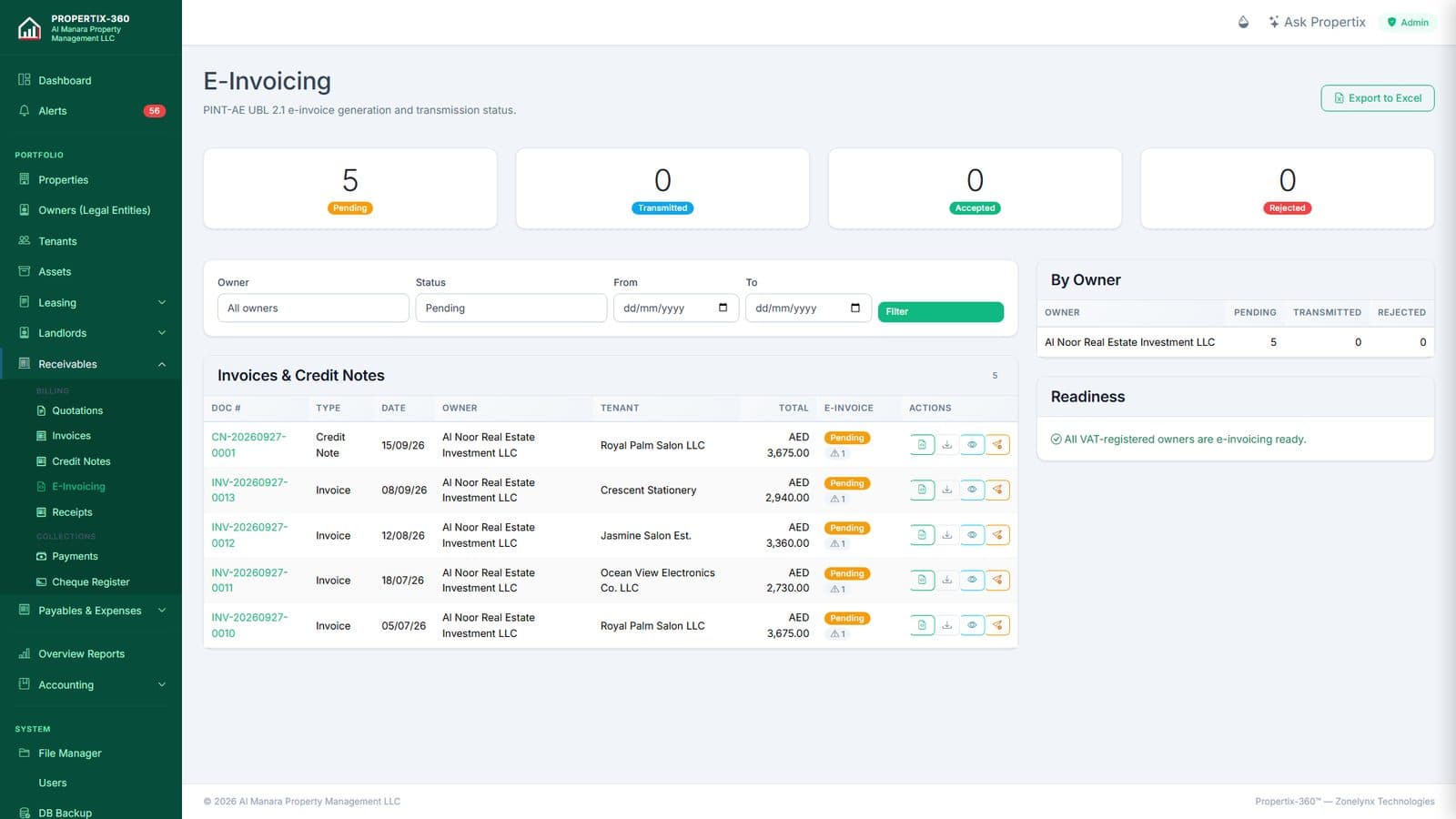Preview e-invoice with eye icon for INV-20260927-0012
The height and width of the screenshot is (819, 1456).
pos(972,535)
